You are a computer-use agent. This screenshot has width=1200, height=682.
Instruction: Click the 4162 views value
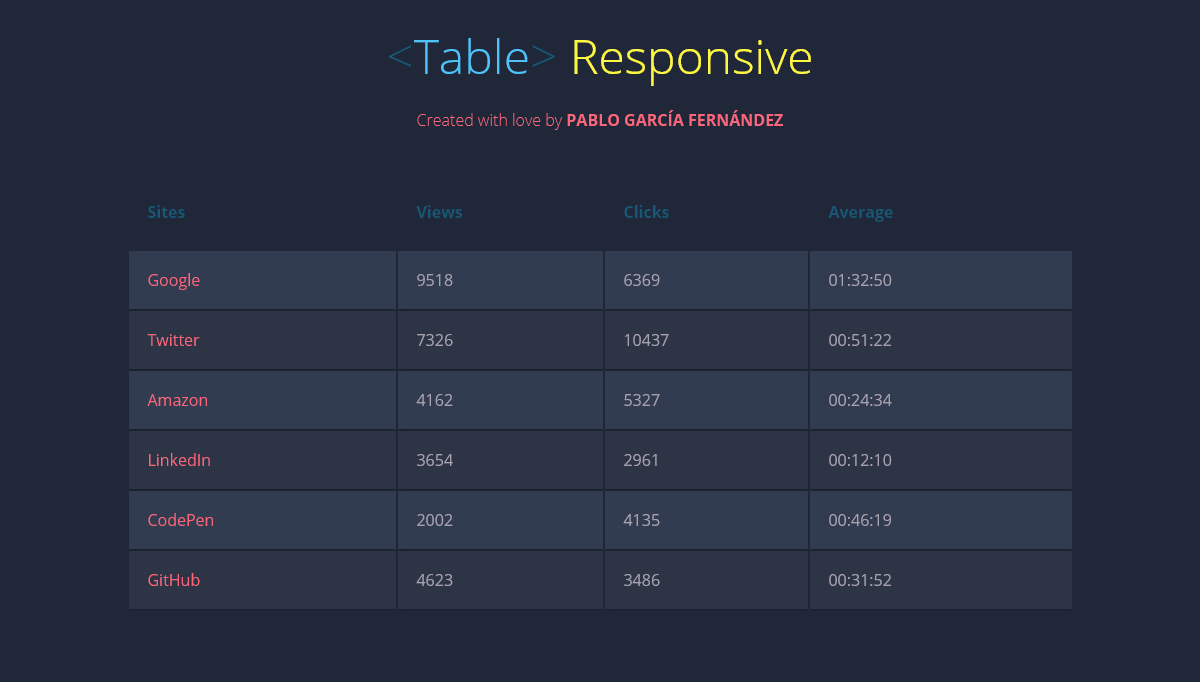[435, 400]
